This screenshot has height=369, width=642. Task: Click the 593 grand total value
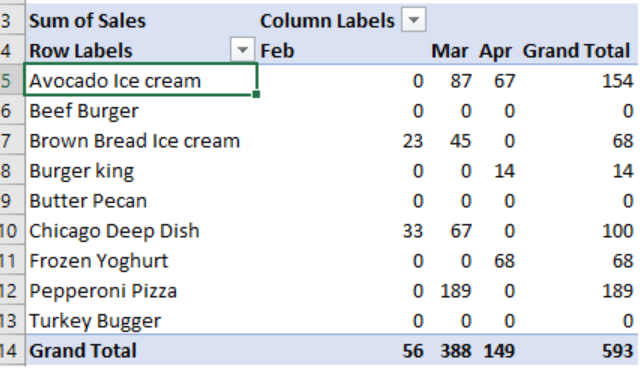tap(617, 351)
